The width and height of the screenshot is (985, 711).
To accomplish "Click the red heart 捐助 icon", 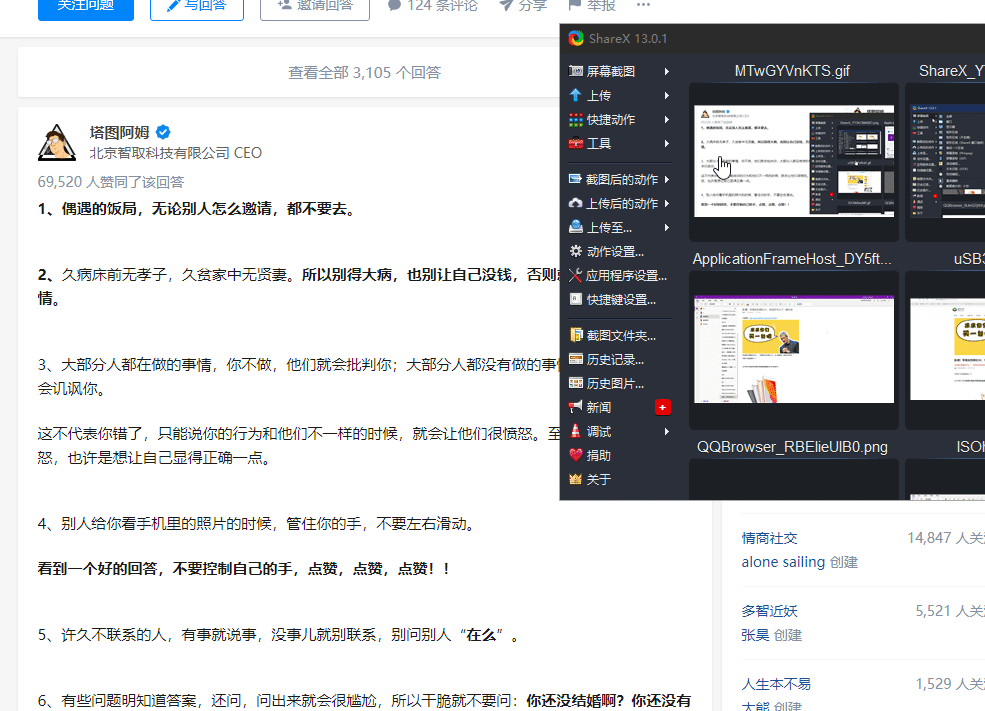I will (x=575, y=456).
